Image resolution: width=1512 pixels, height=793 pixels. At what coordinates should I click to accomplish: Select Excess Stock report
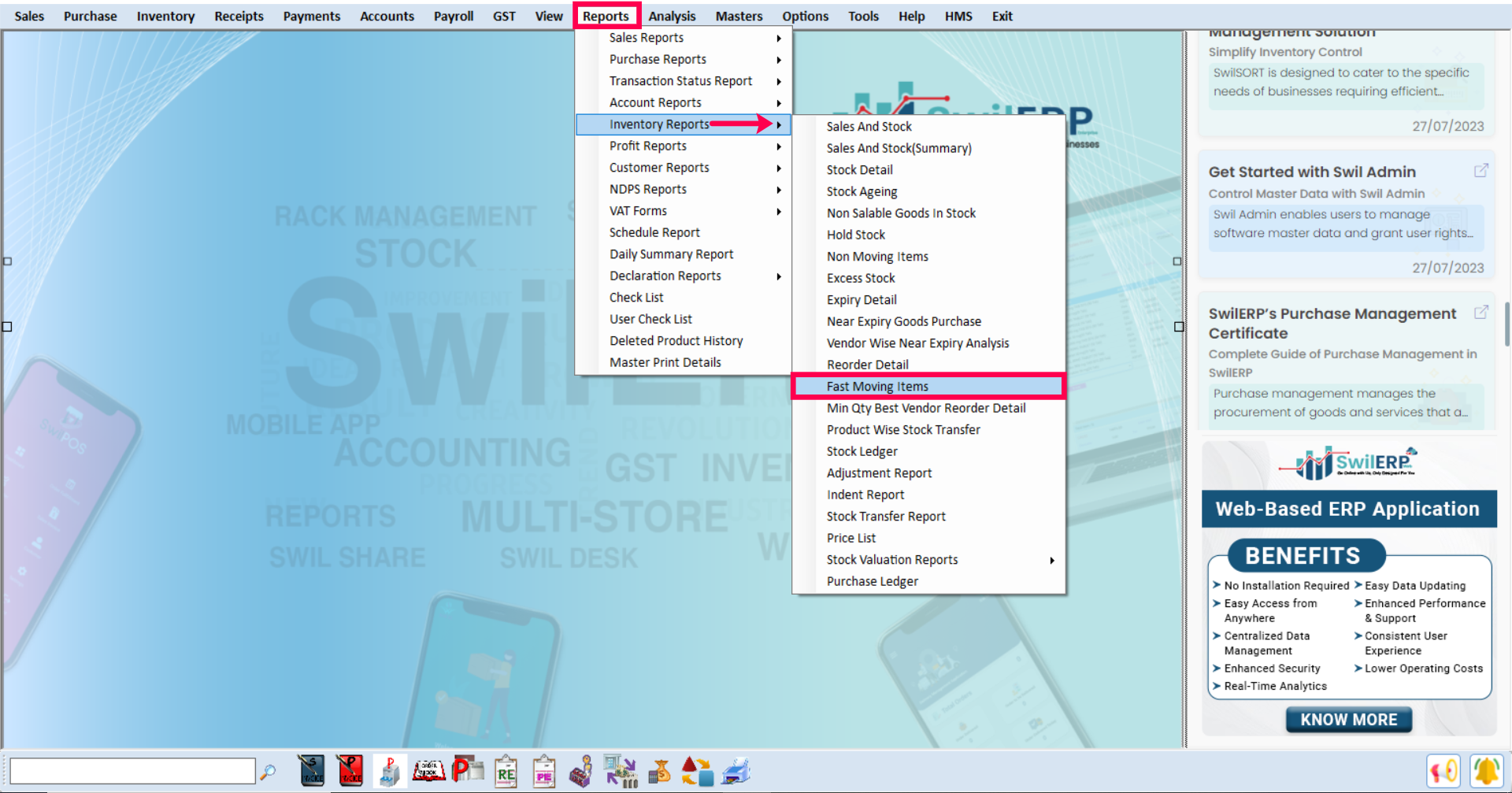tap(929, 279)
